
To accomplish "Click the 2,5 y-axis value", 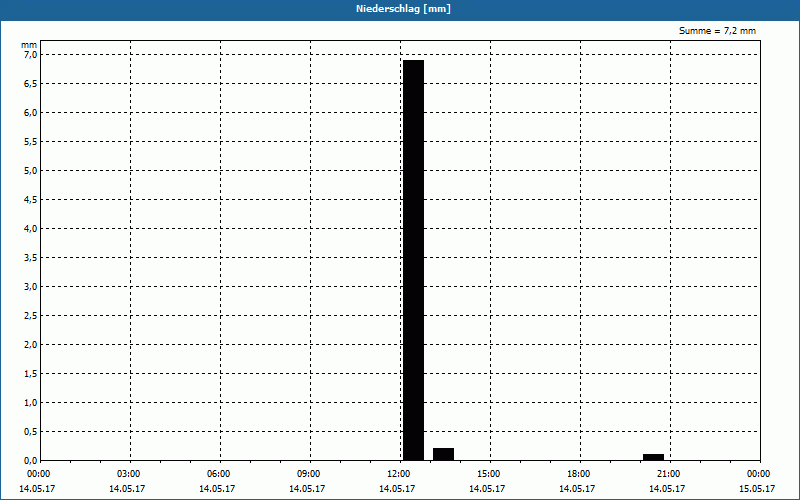I will click(30, 316).
